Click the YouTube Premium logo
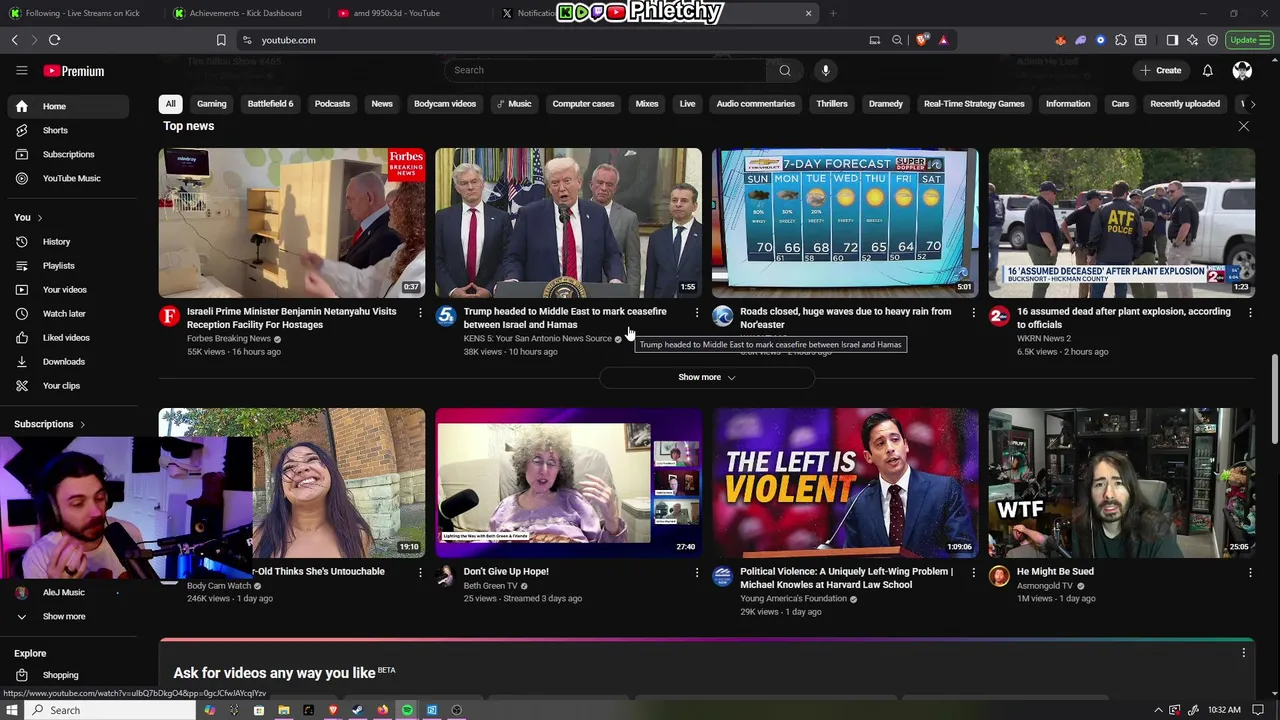1280x720 pixels. click(x=74, y=71)
